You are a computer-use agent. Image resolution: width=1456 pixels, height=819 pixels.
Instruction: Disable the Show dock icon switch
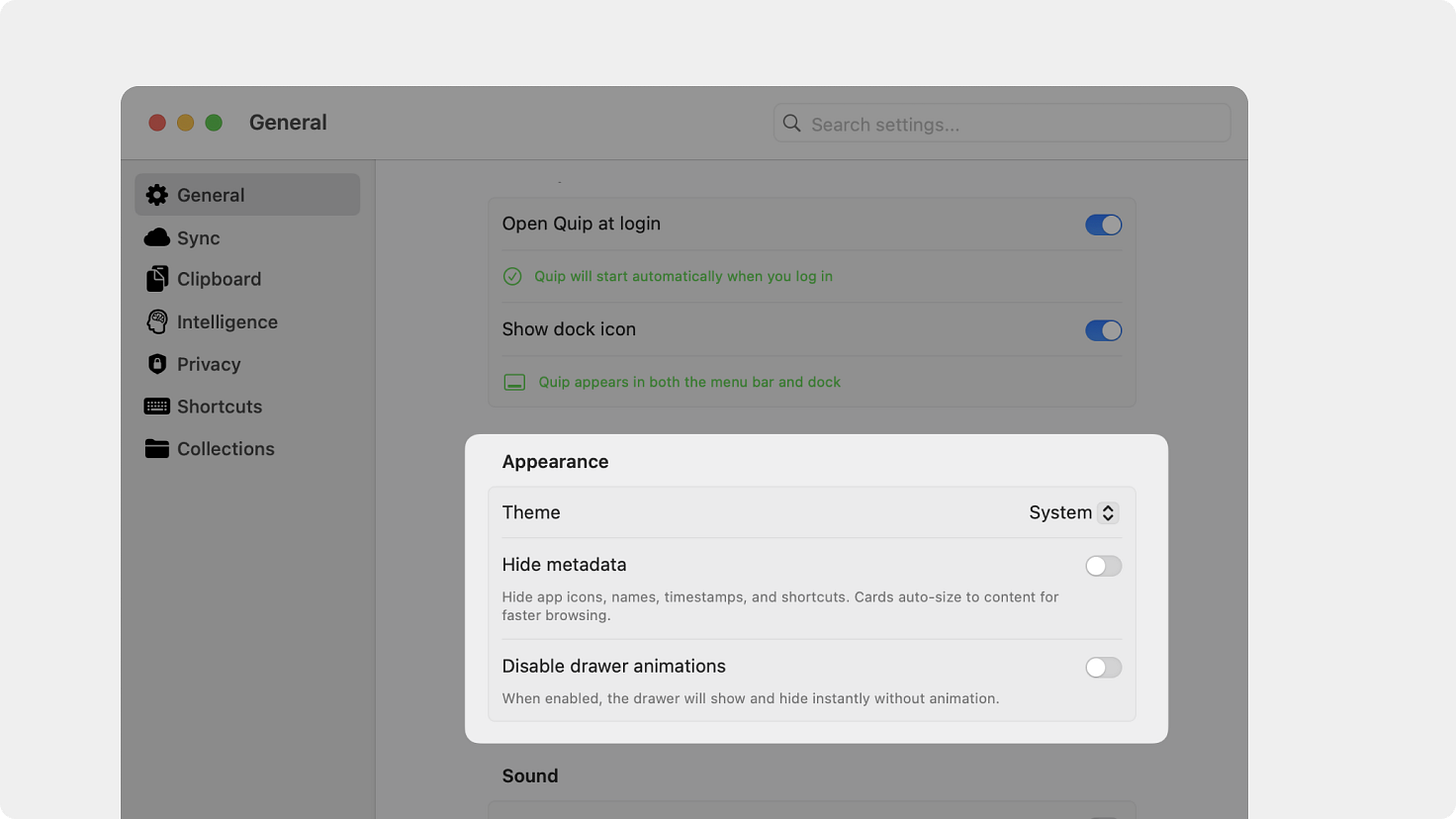pos(1104,330)
